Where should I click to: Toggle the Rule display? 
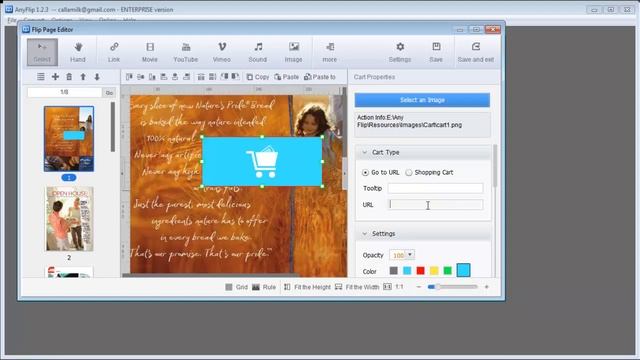point(264,287)
